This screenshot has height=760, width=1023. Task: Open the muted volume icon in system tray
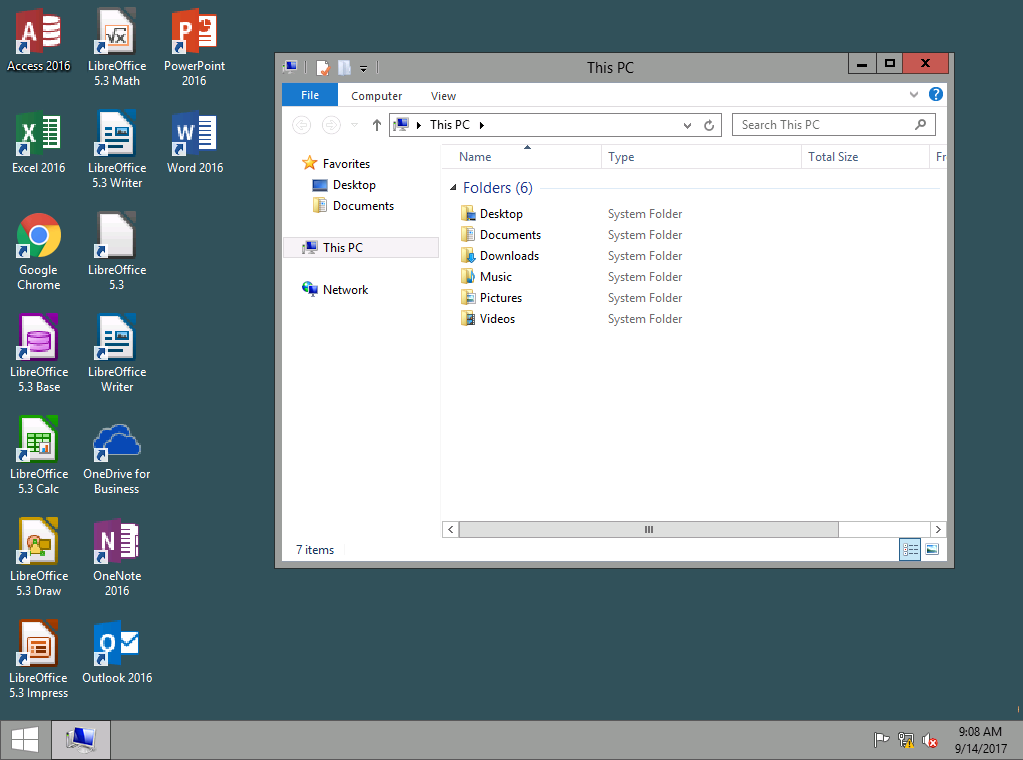930,740
